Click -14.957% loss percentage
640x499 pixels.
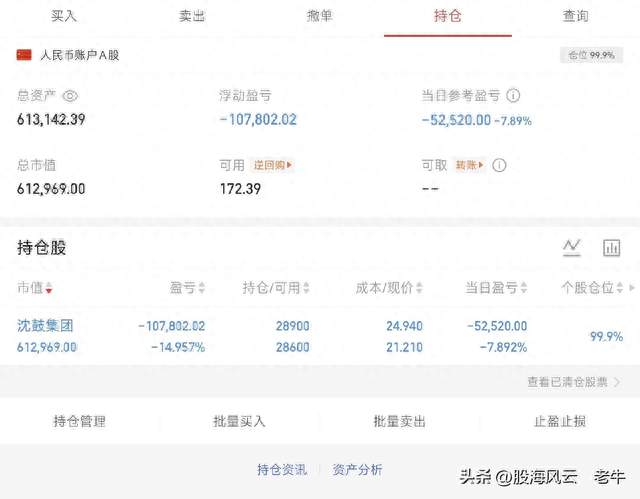[x=178, y=347]
